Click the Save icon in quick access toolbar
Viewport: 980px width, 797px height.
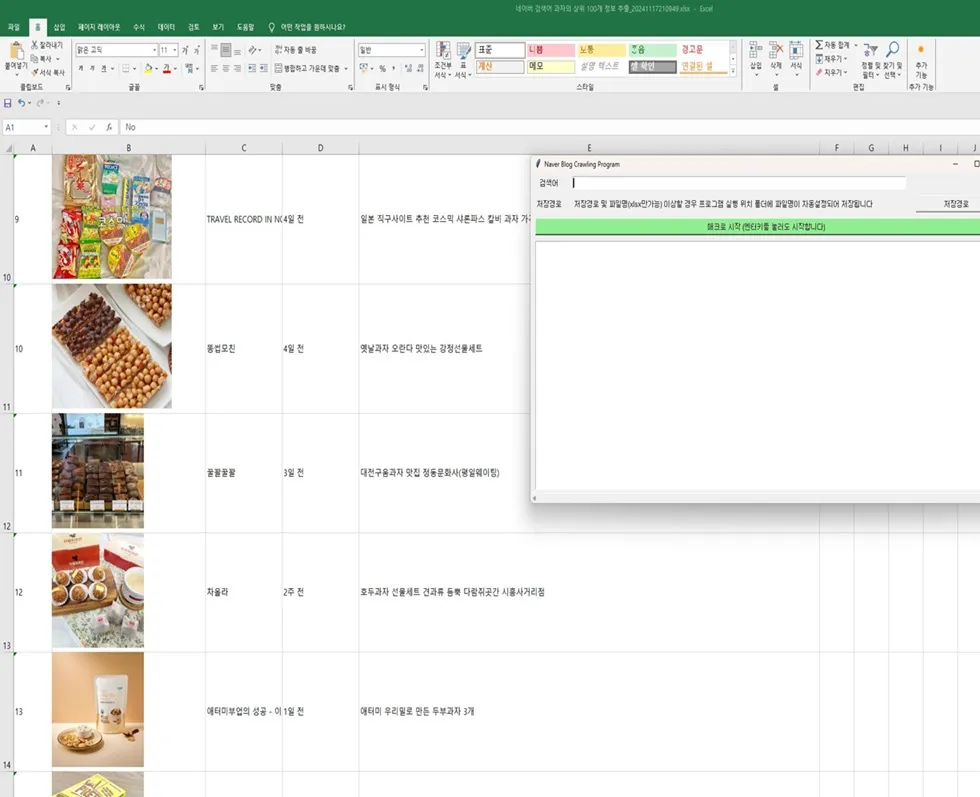pyautogui.click(x=8, y=103)
